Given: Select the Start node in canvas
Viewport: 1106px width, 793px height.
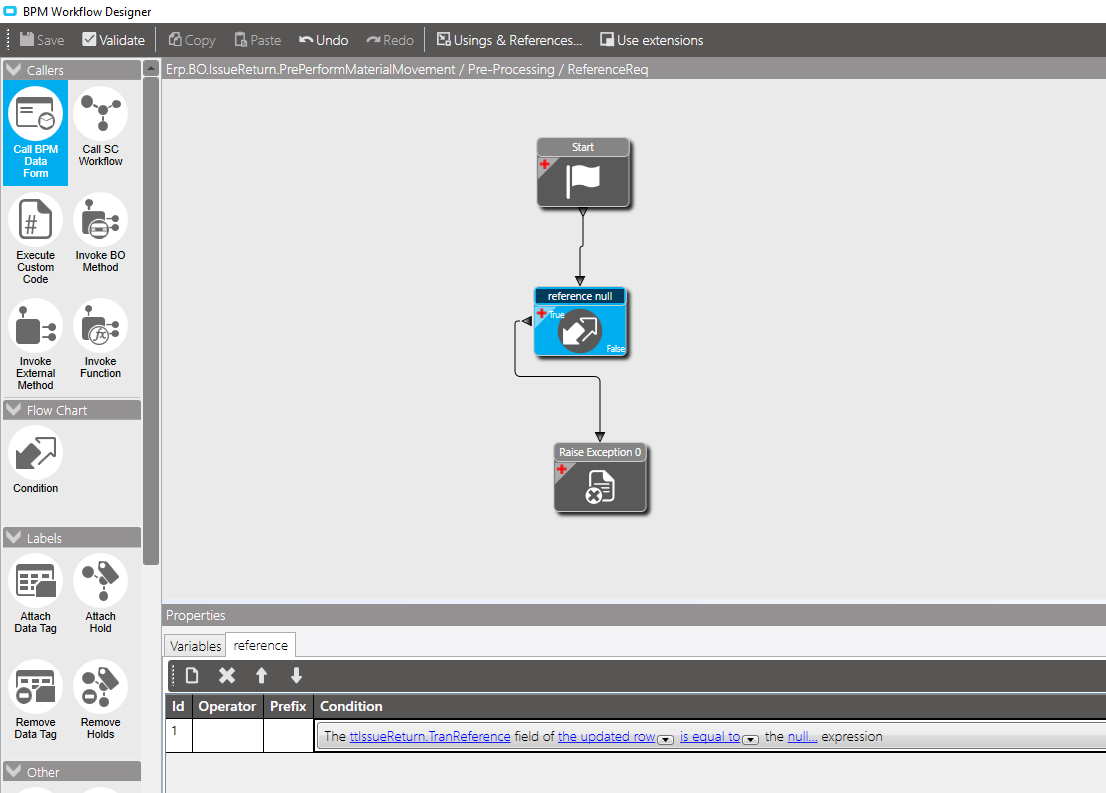Looking at the screenshot, I should pyautogui.click(x=583, y=173).
